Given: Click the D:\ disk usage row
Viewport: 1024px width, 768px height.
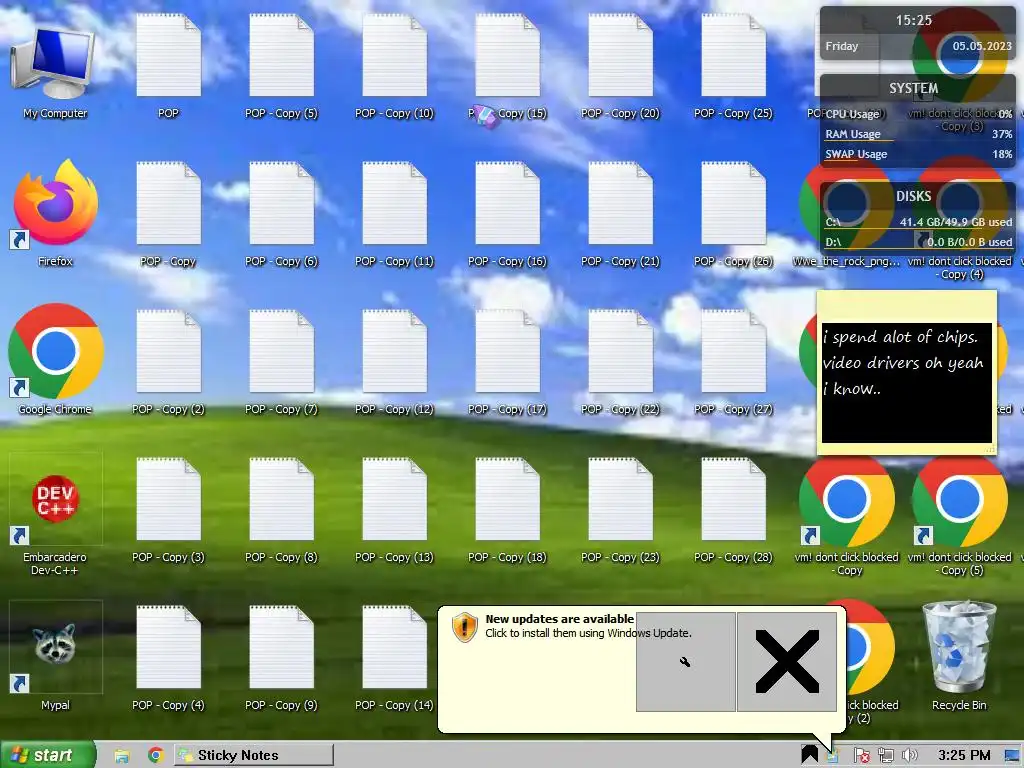Looking at the screenshot, I should (918, 242).
